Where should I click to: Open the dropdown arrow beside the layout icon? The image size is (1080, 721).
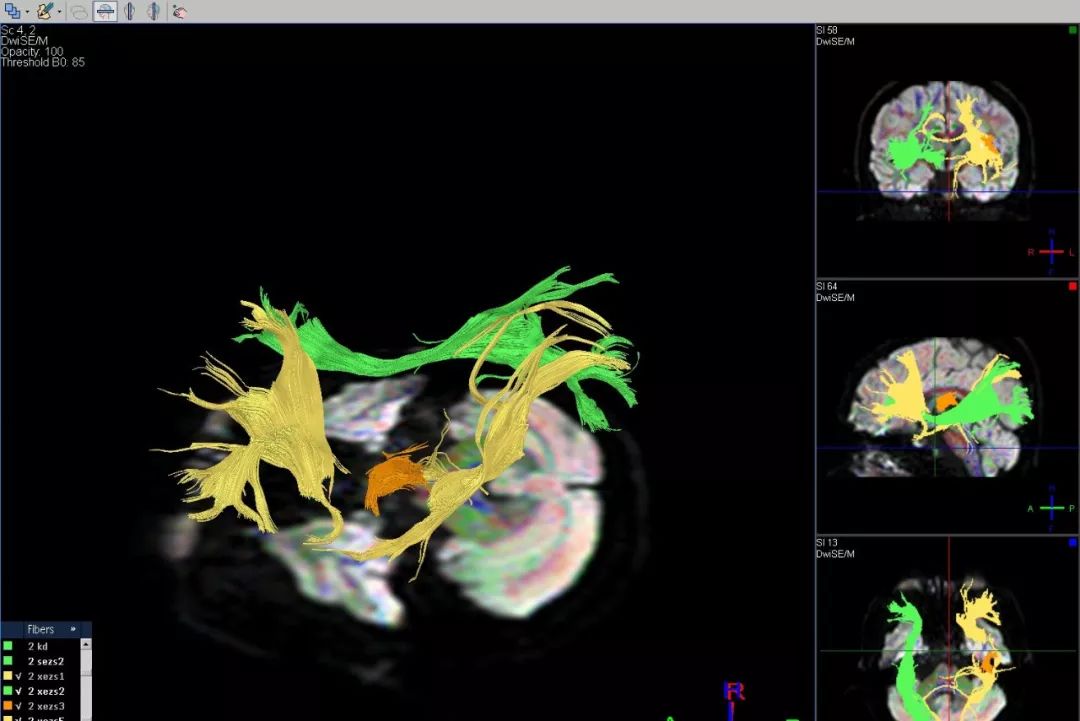click(27, 12)
